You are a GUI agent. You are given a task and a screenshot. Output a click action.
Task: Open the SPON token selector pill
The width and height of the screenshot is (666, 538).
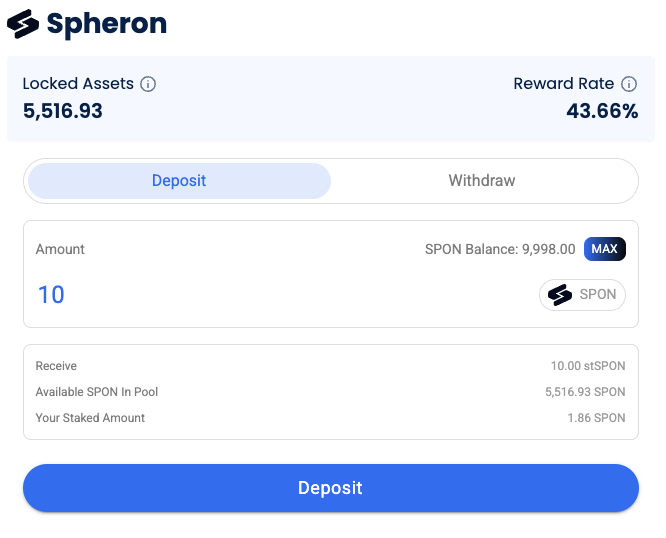point(582,295)
